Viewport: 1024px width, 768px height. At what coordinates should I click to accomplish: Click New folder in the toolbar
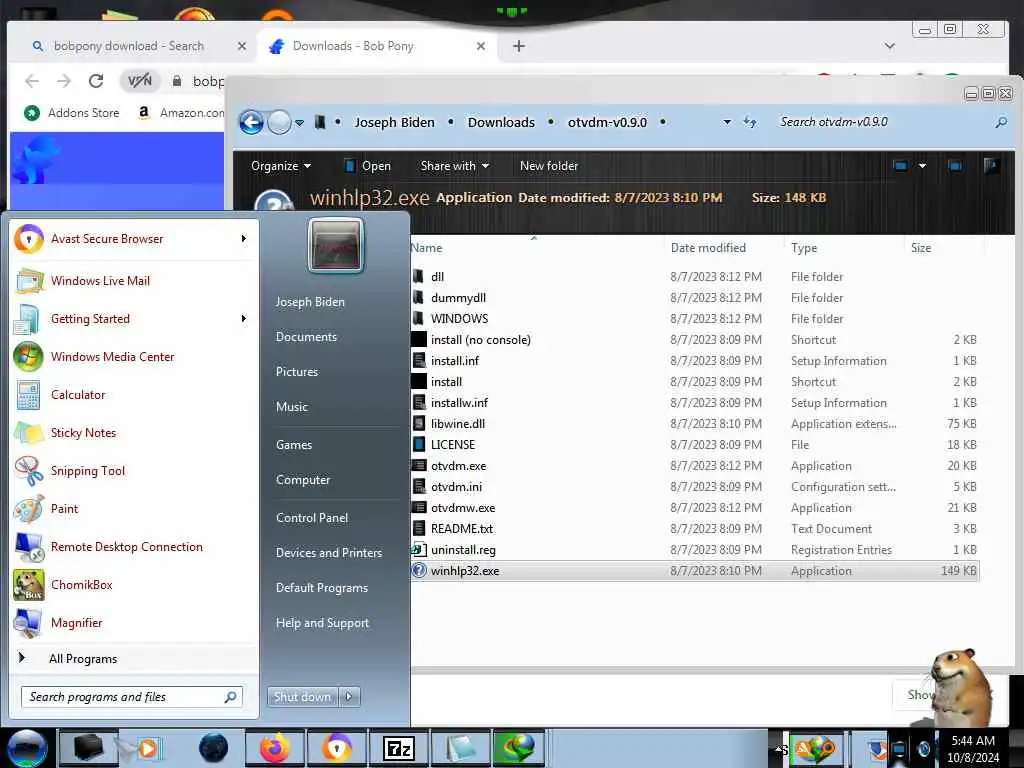click(x=549, y=166)
